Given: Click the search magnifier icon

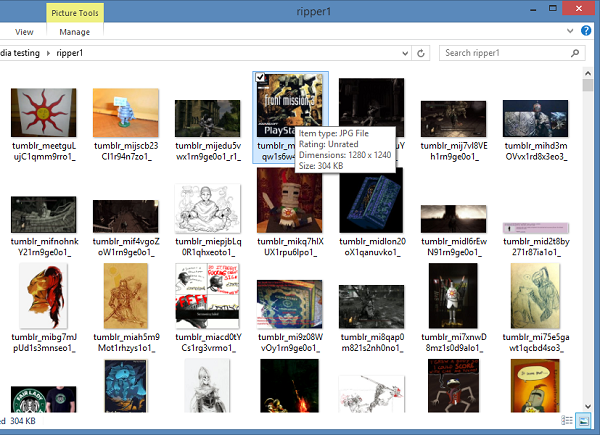Looking at the screenshot, I should 575,53.
